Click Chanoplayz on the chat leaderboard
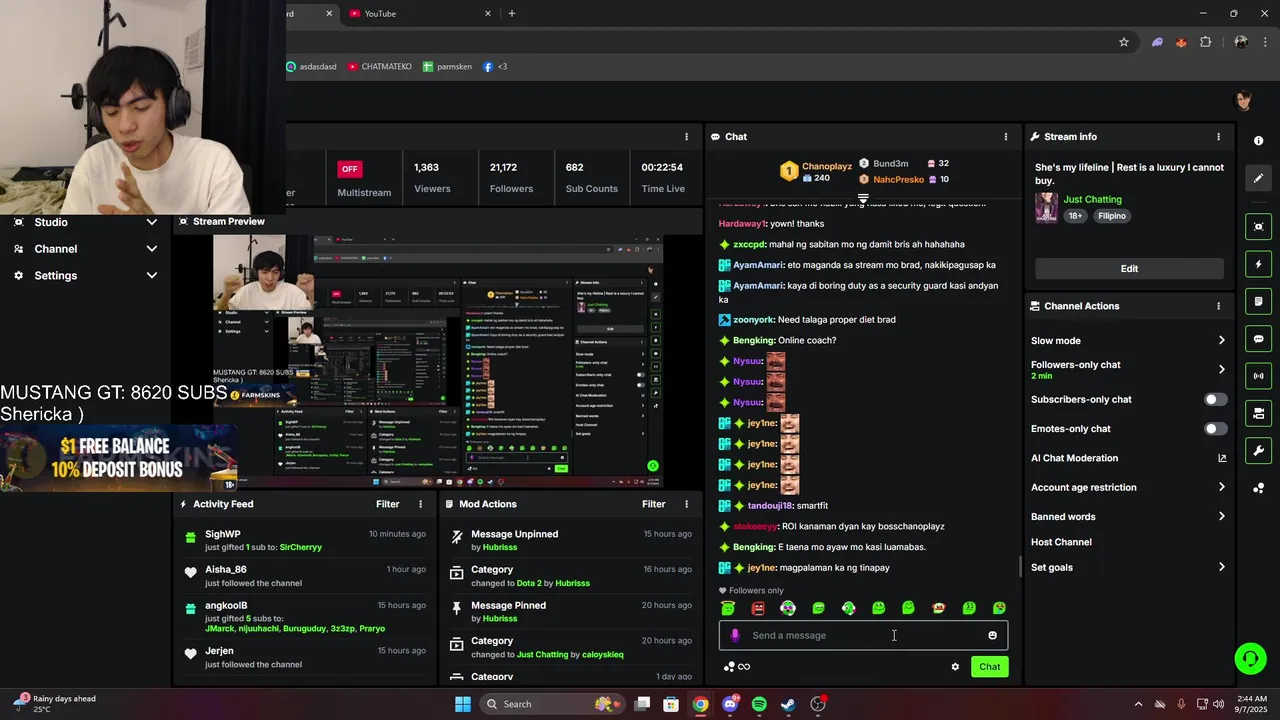This screenshot has height=720, width=1280. click(x=826, y=166)
